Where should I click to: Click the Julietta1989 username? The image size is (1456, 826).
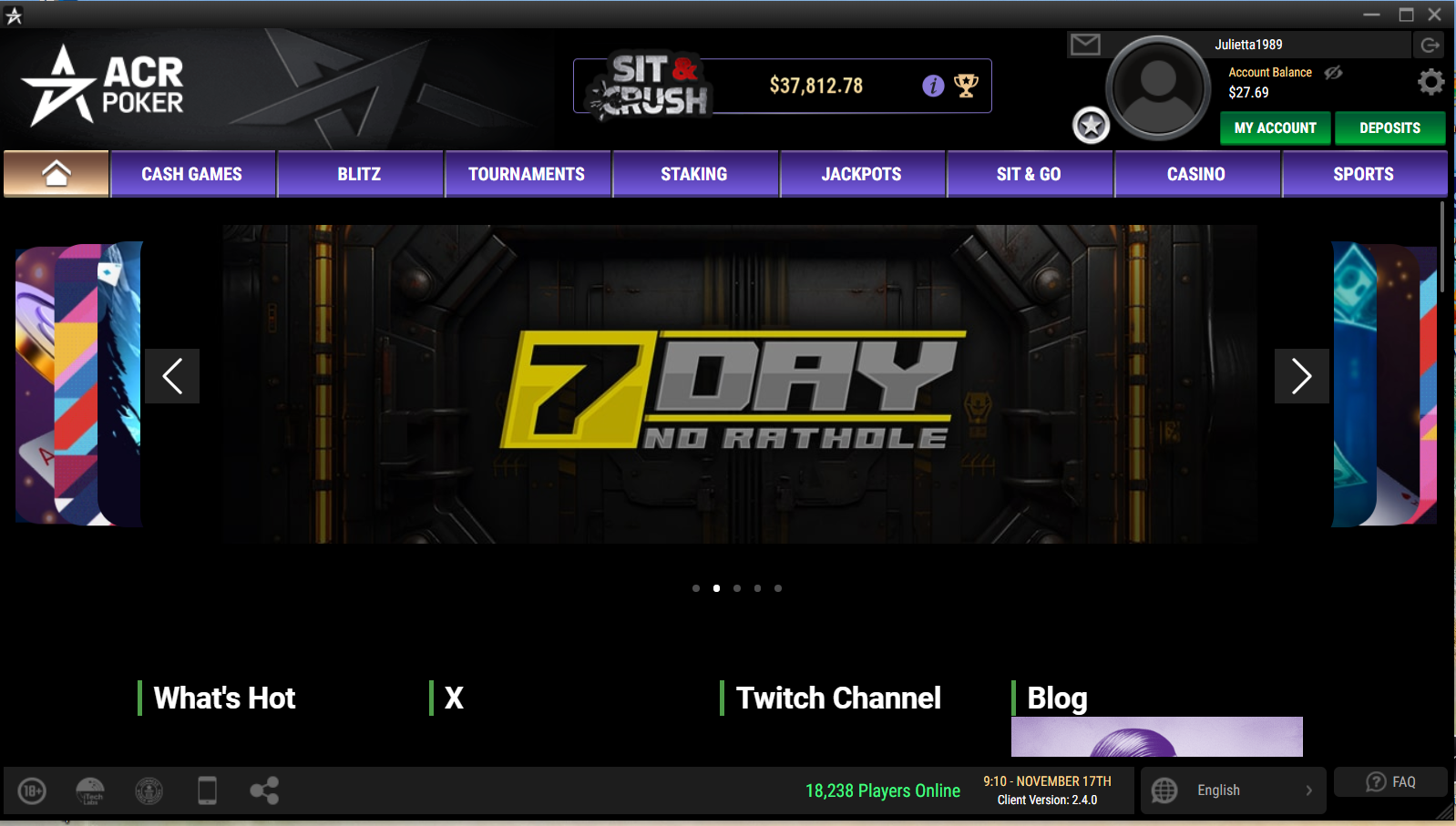[x=1248, y=45]
